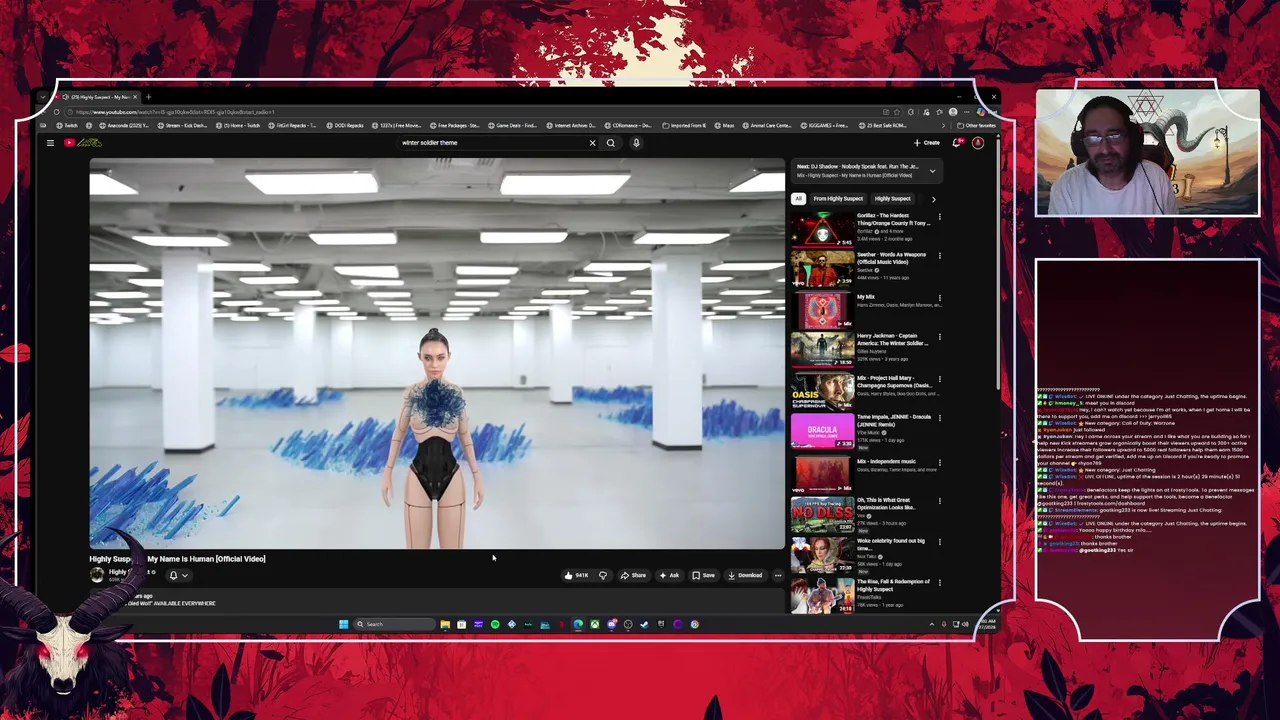1280x720 pixels.
Task: Click the Create button
Action: (x=927, y=143)
